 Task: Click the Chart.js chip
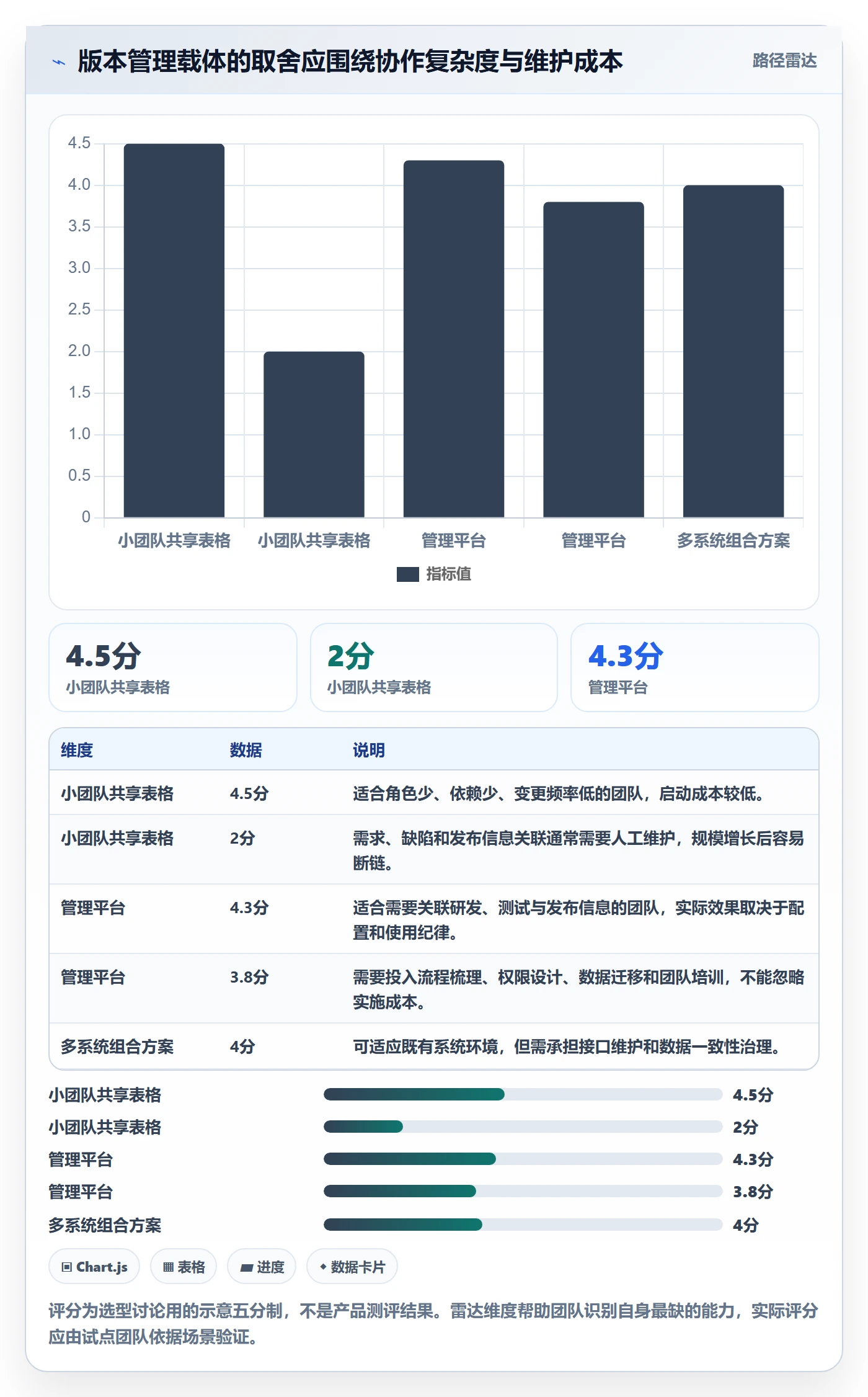pos(94,1267)
